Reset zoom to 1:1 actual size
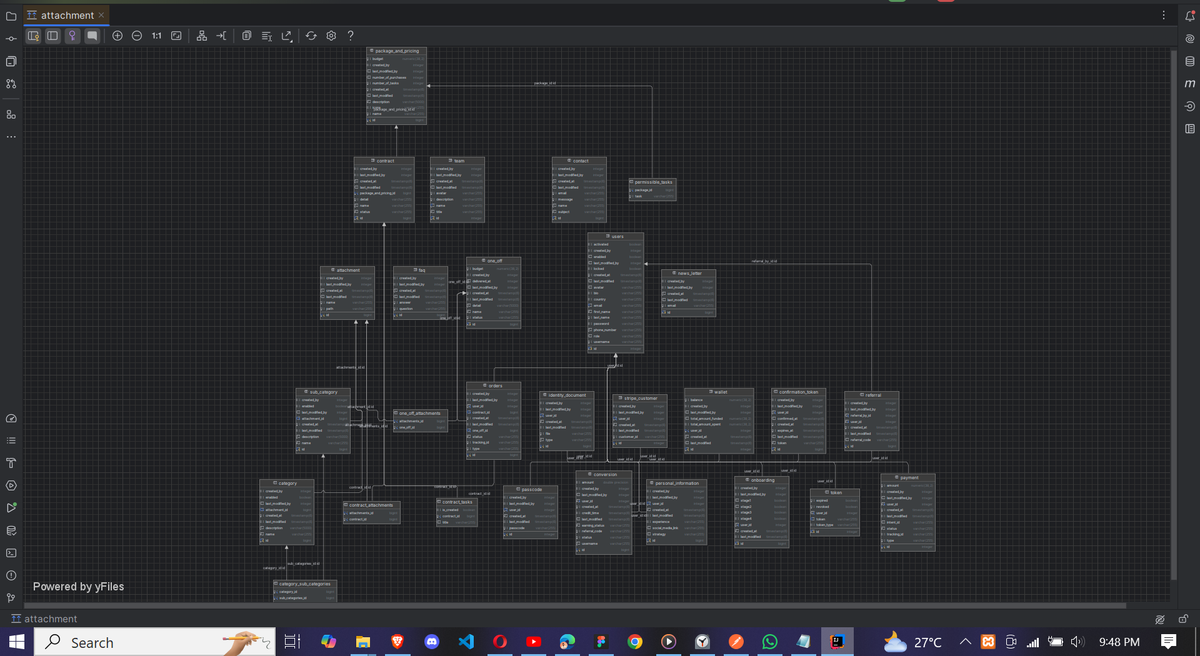Viewport: 1200px width, 656px height. [x=157, y=35]
